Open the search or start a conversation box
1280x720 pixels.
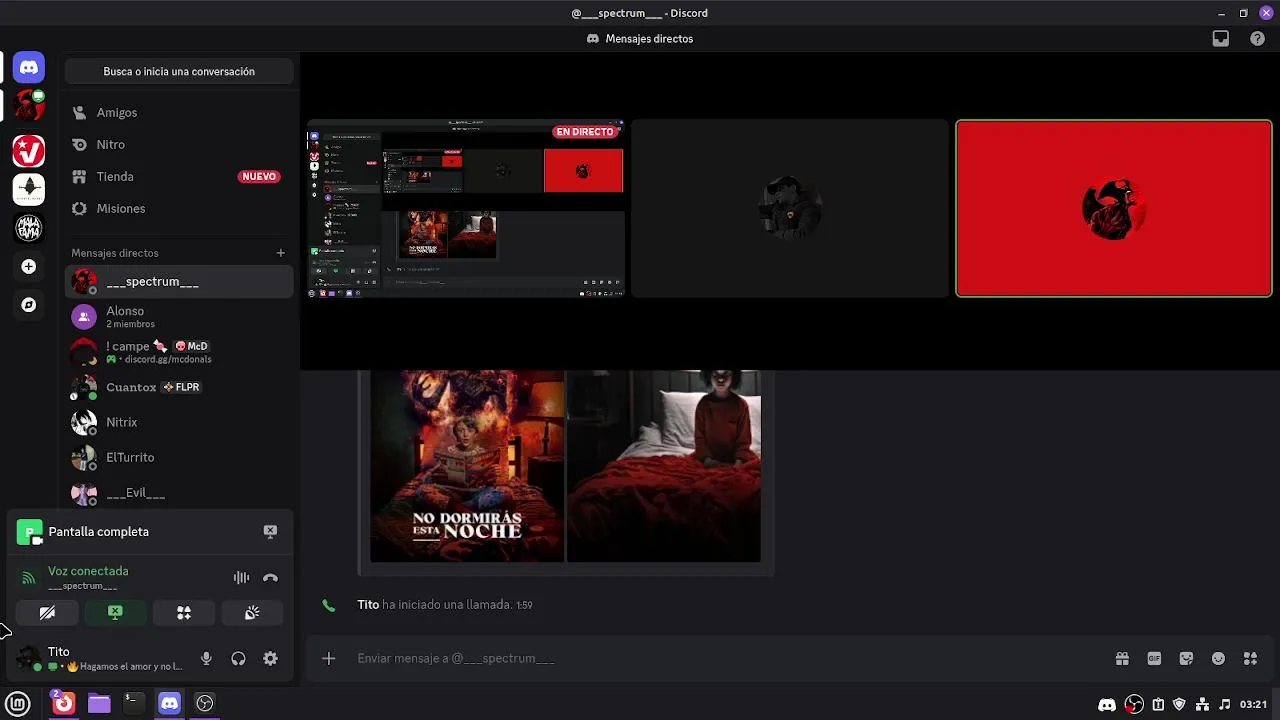click(x=179, y=72)
